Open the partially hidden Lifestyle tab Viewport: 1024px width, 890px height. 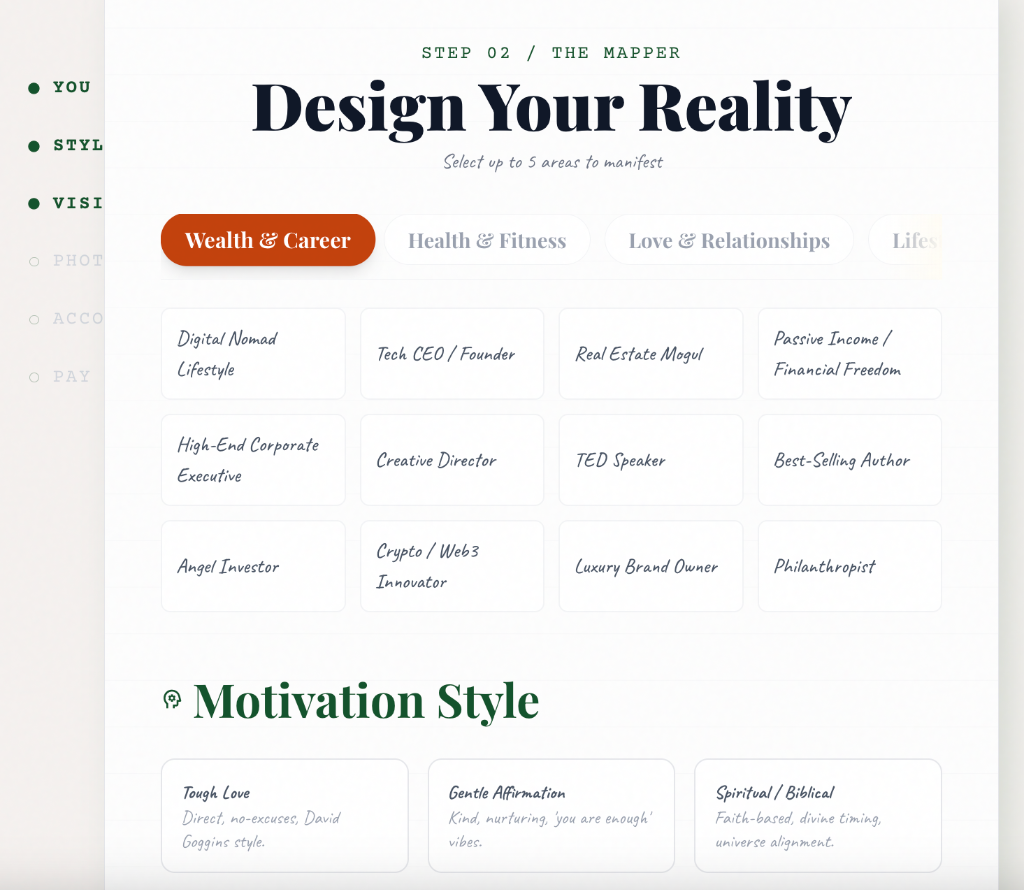912,240
